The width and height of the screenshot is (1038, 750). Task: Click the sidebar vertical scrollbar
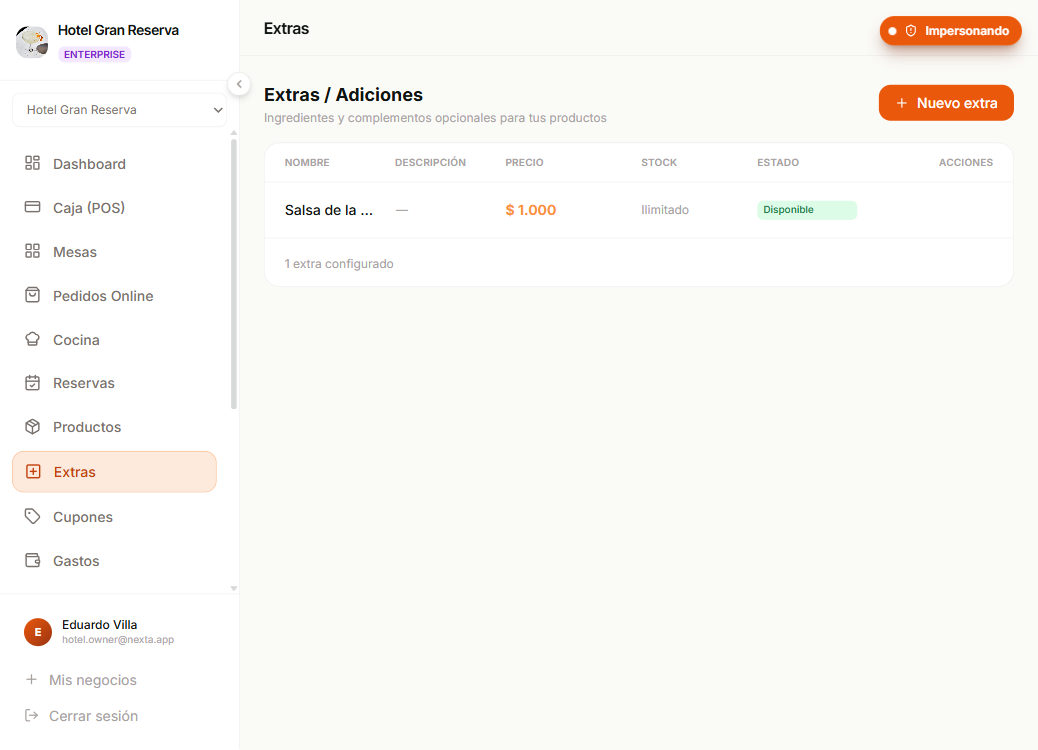pos(234,273)
